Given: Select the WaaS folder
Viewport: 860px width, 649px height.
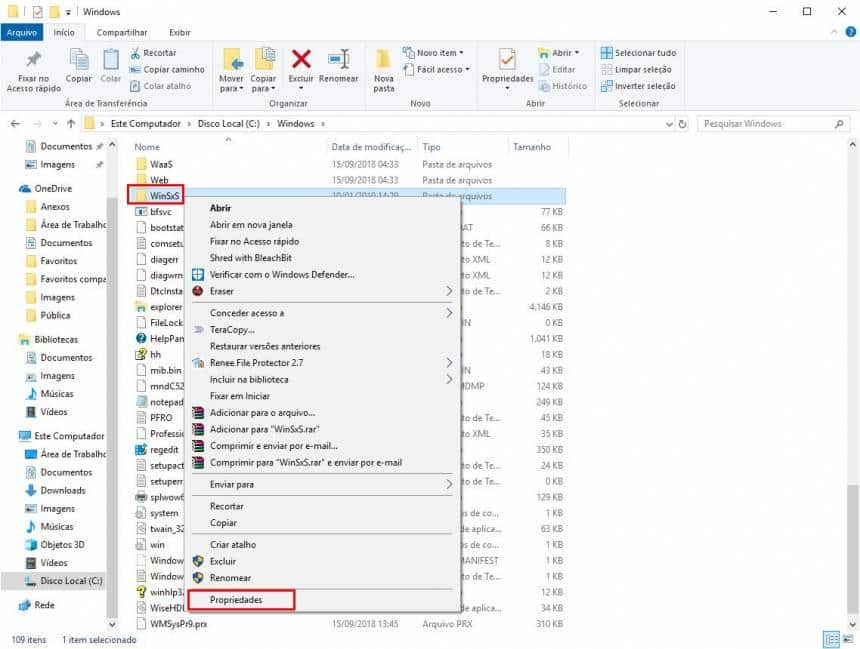Looking at the screenshot, I should pos(154,164).
